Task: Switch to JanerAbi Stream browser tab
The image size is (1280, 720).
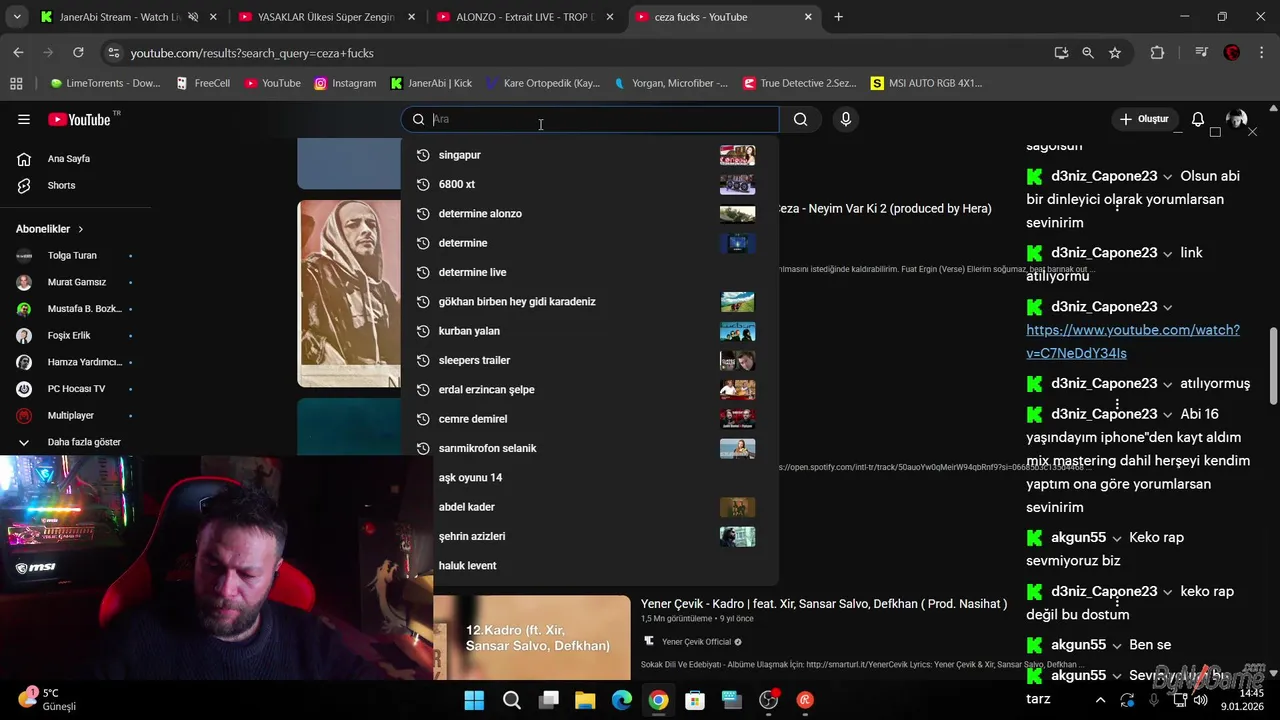Action: point(119,17)
